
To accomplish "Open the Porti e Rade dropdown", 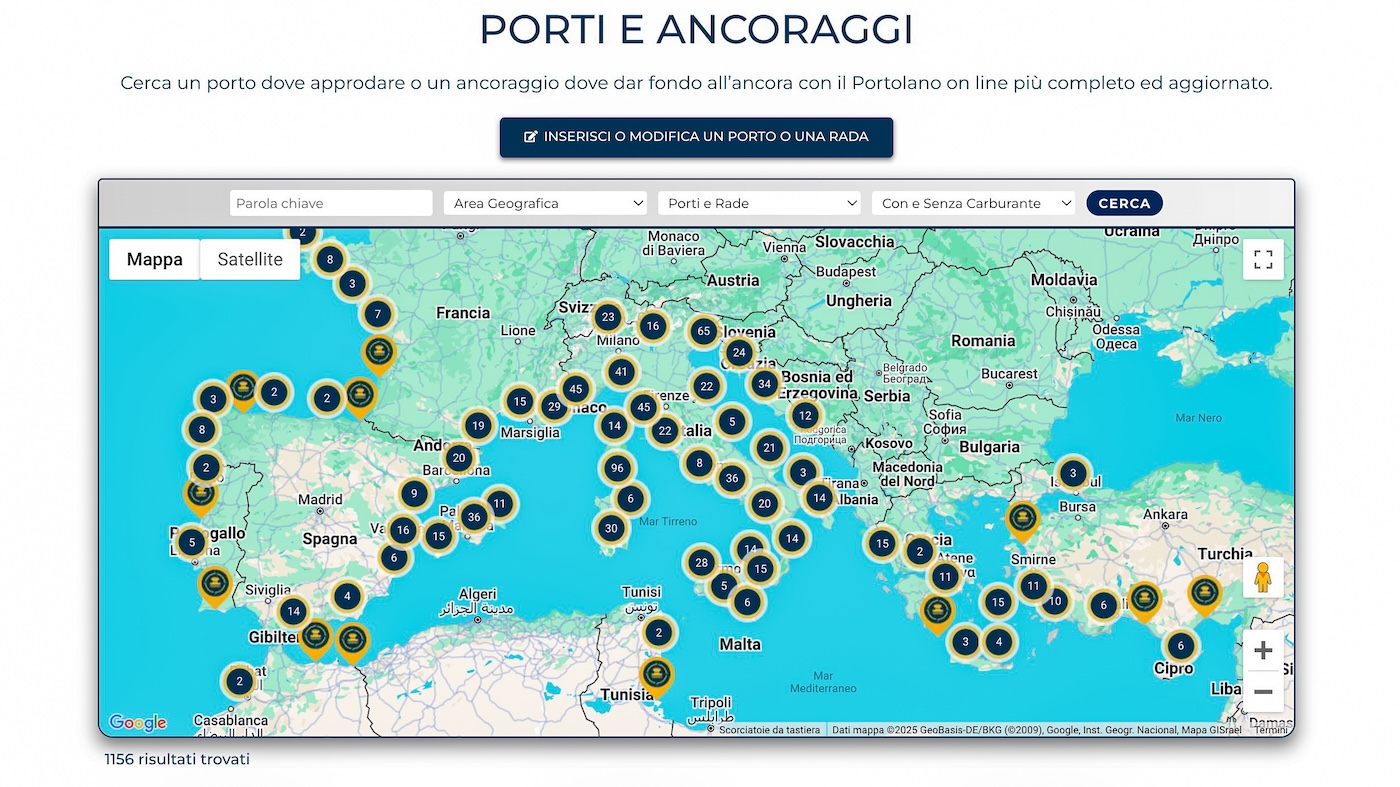I will [759, 202].
